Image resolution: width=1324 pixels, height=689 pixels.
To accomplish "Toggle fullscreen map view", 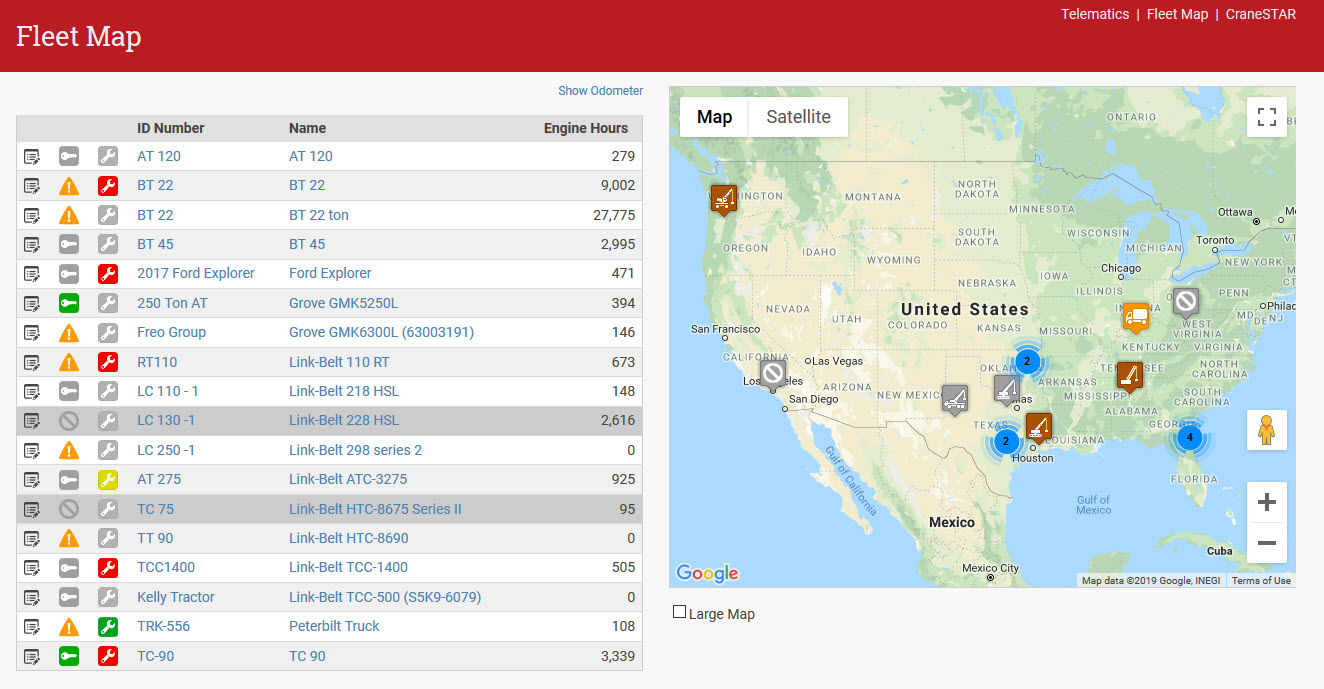I will pos(1267,116).
